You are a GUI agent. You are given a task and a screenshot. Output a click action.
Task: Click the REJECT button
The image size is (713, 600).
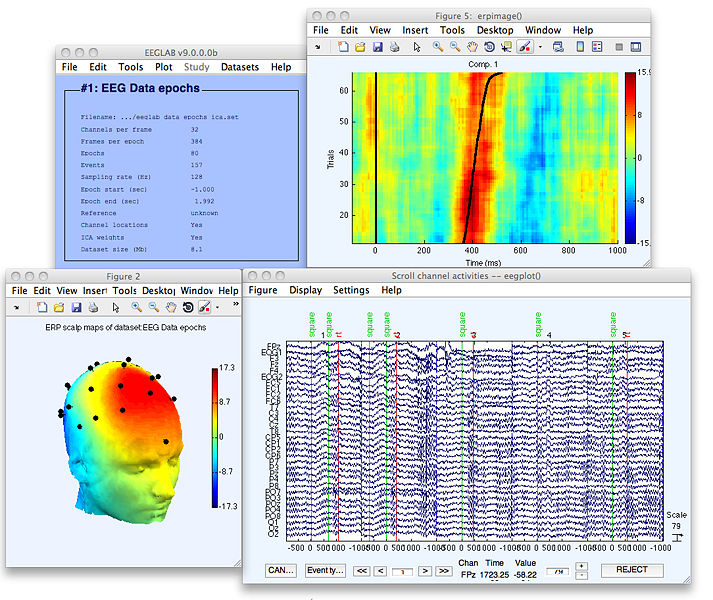pyautogui.click(x=631, y=570)
